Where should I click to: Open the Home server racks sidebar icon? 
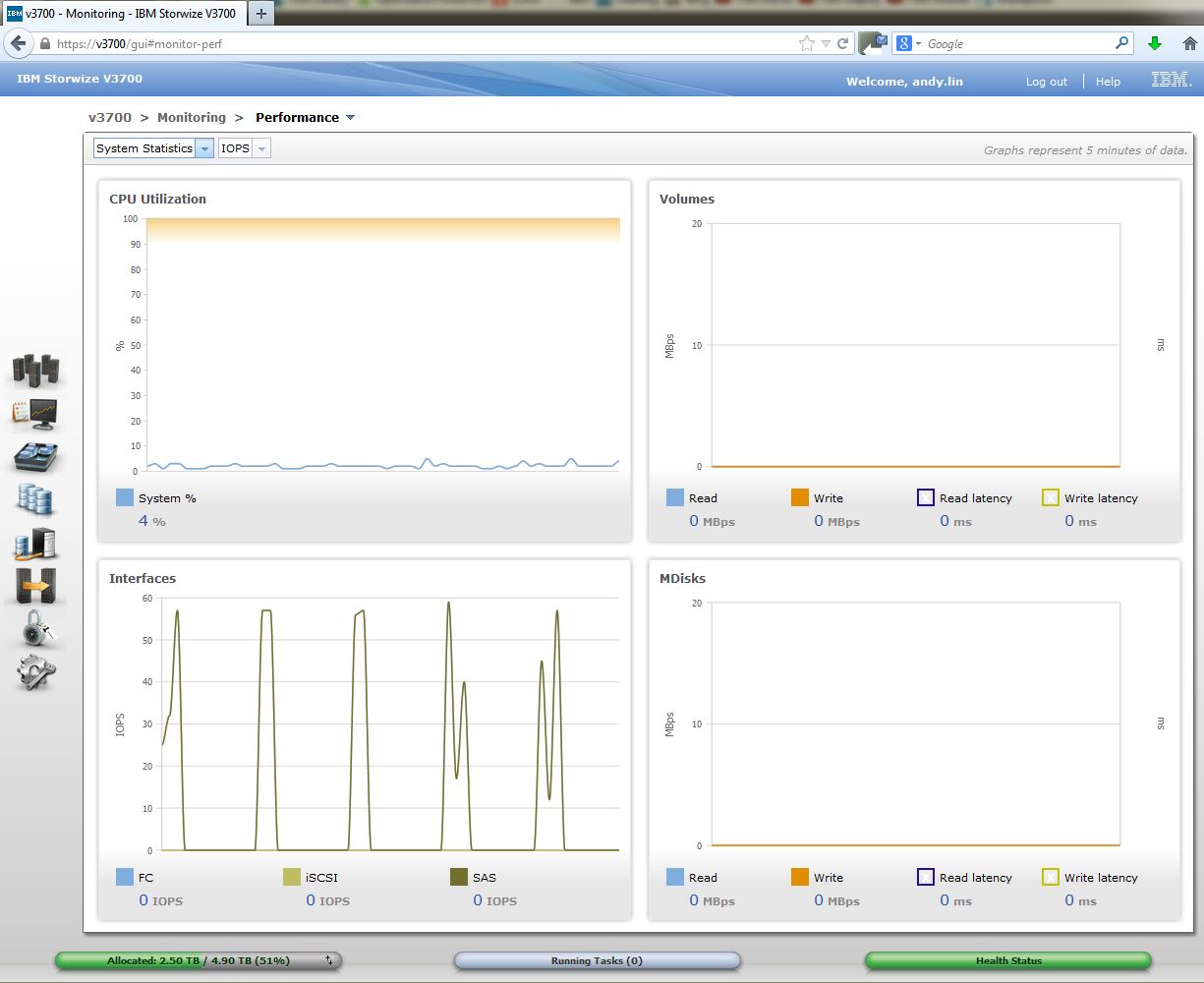click(35, 370)
